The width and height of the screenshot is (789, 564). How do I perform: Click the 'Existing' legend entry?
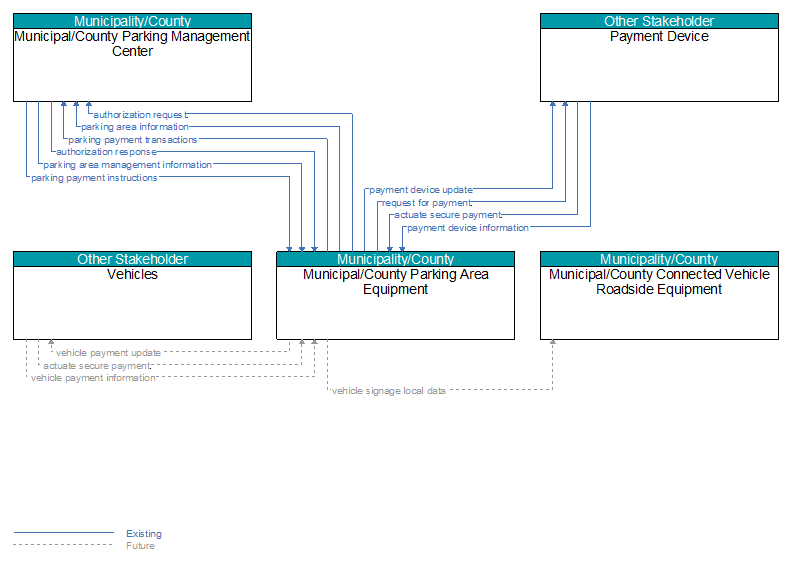(x=144, y=534)
